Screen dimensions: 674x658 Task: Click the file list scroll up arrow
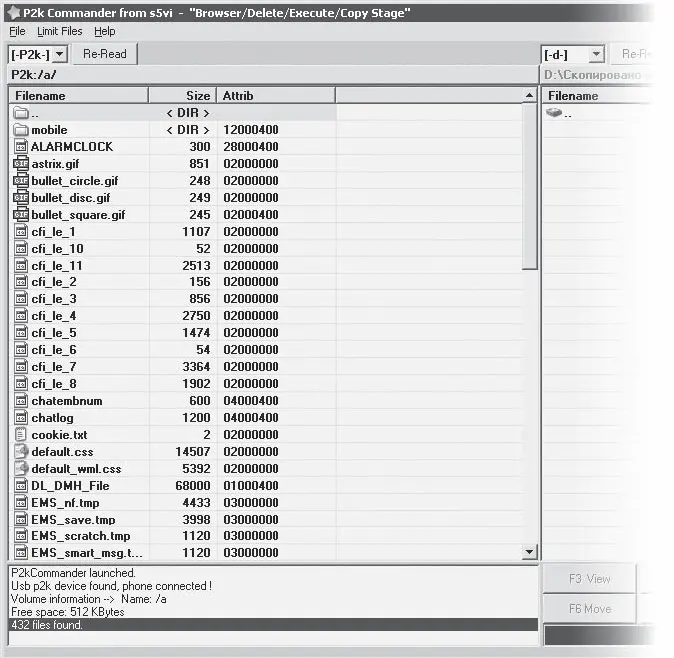(x=530, y=95)
